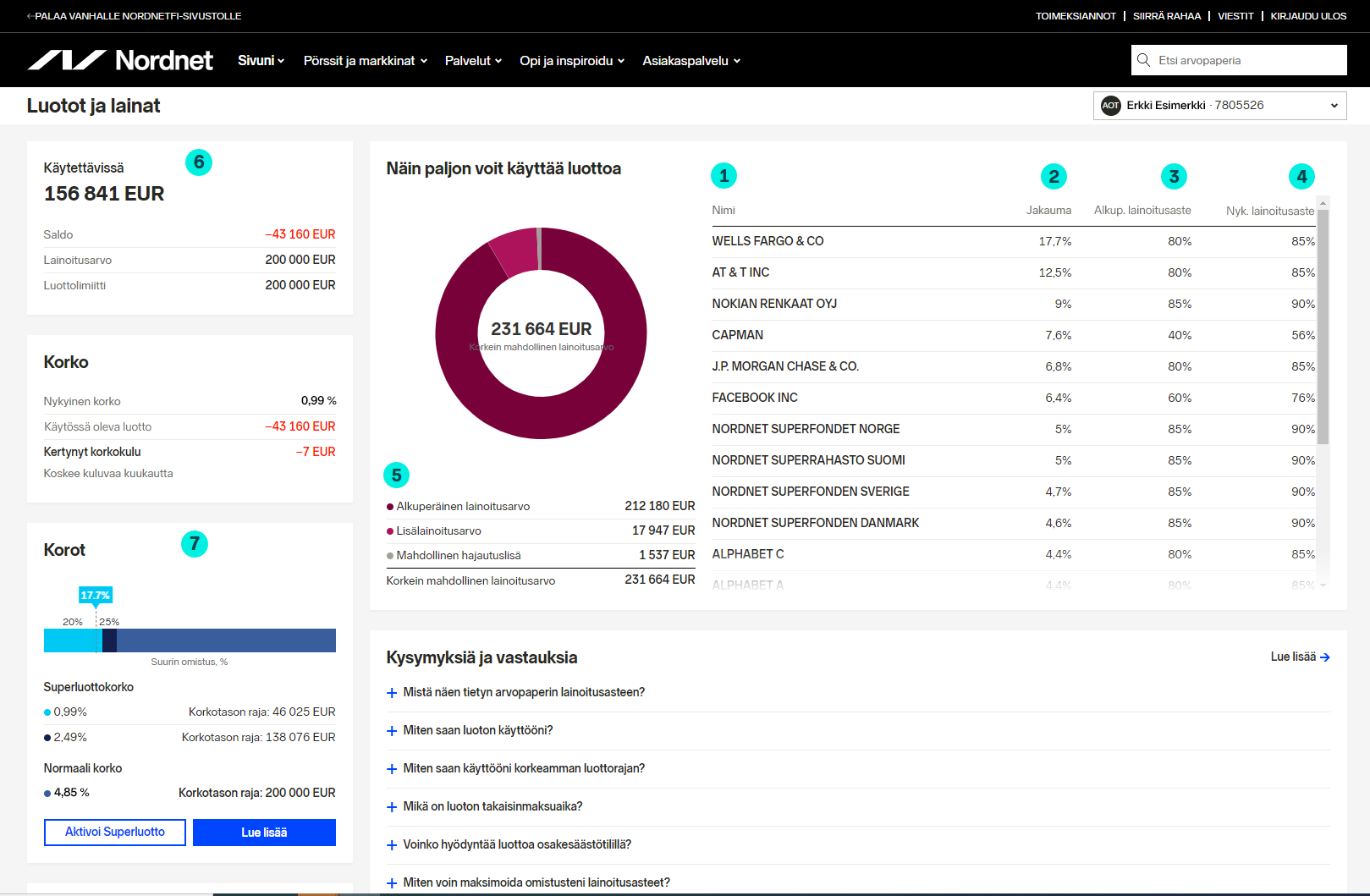Click the Nykyinen korko 0,99 % value
The height and width of the screenshot is (896, 1370).
click(x=319, y=401)
